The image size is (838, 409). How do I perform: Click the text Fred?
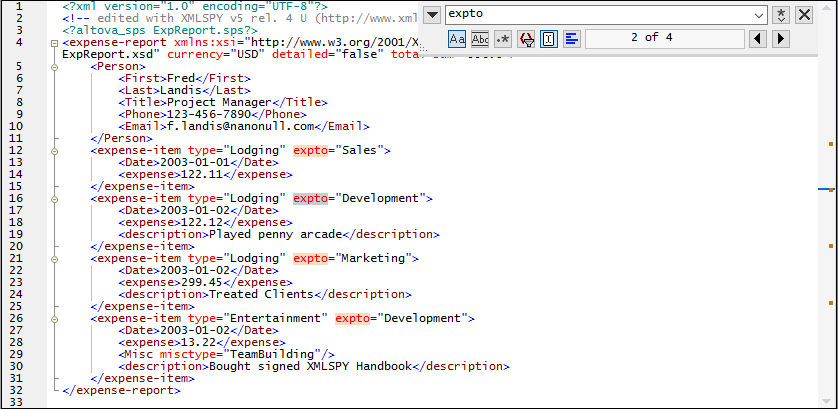[x=181, y=79]
